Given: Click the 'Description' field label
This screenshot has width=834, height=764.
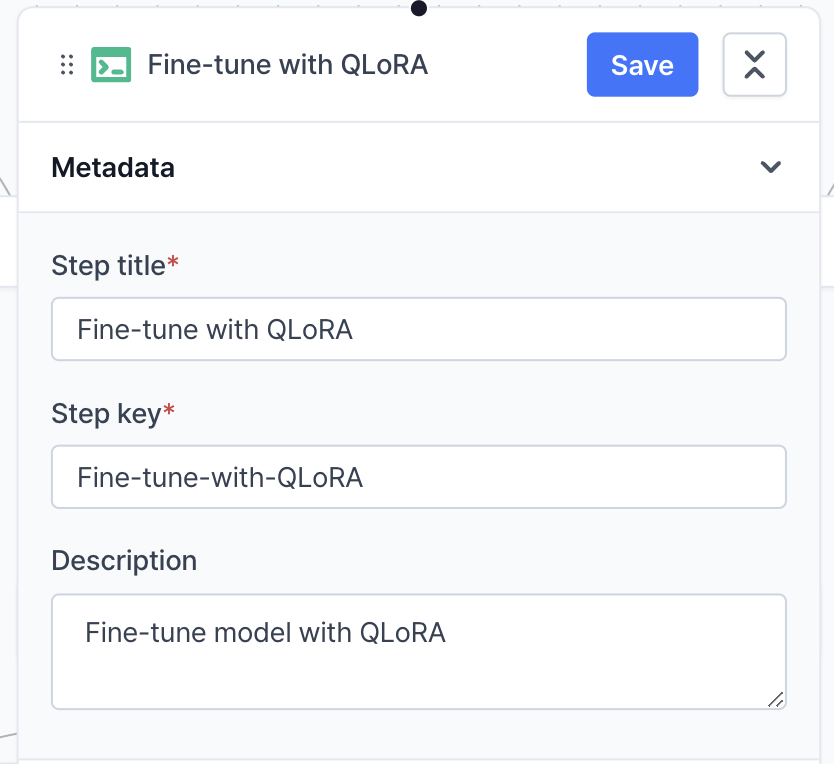Looking at the screenshot, I should tap(124, 560).
